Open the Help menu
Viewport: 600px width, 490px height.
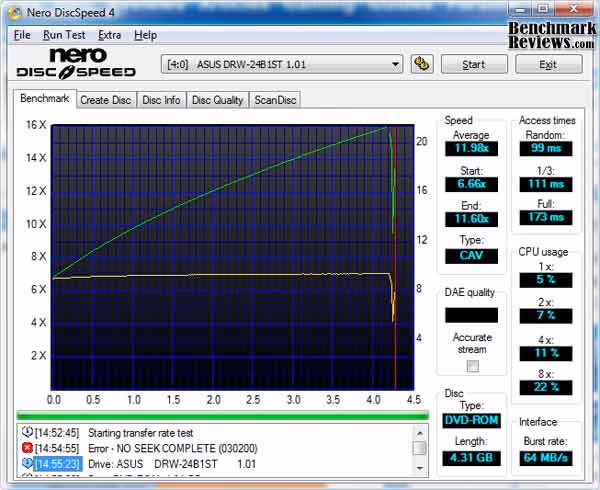(x=145, y=35)
